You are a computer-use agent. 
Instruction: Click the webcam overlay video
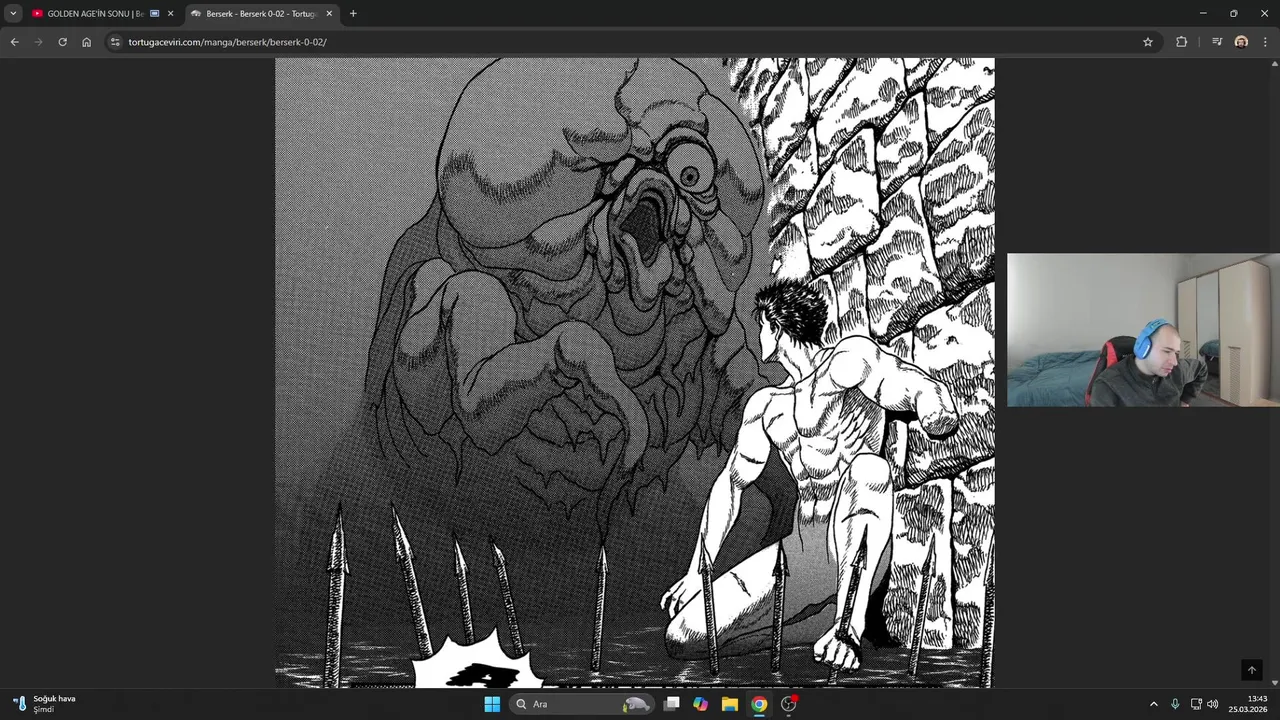point(1143,330)
